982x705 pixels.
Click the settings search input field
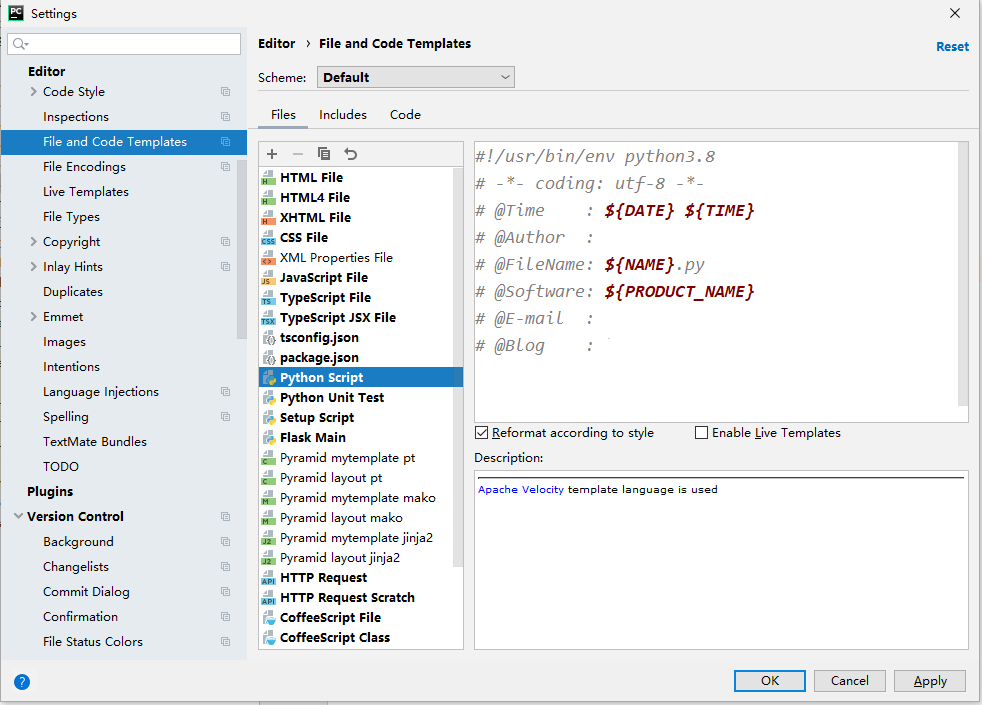pos(124,44)
